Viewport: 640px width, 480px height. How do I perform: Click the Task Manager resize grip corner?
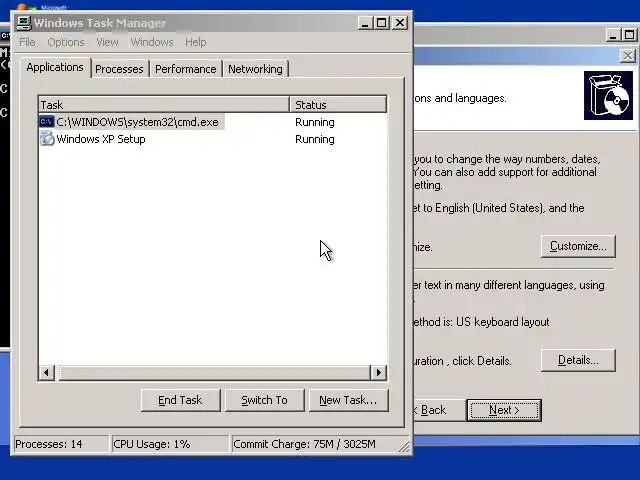(x=404, y=447)
